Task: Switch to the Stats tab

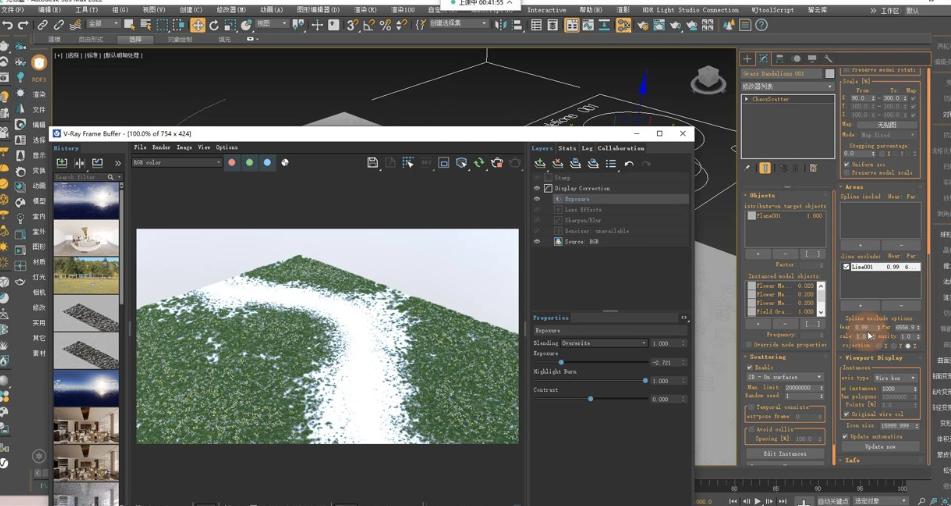Action: point(567,148)
